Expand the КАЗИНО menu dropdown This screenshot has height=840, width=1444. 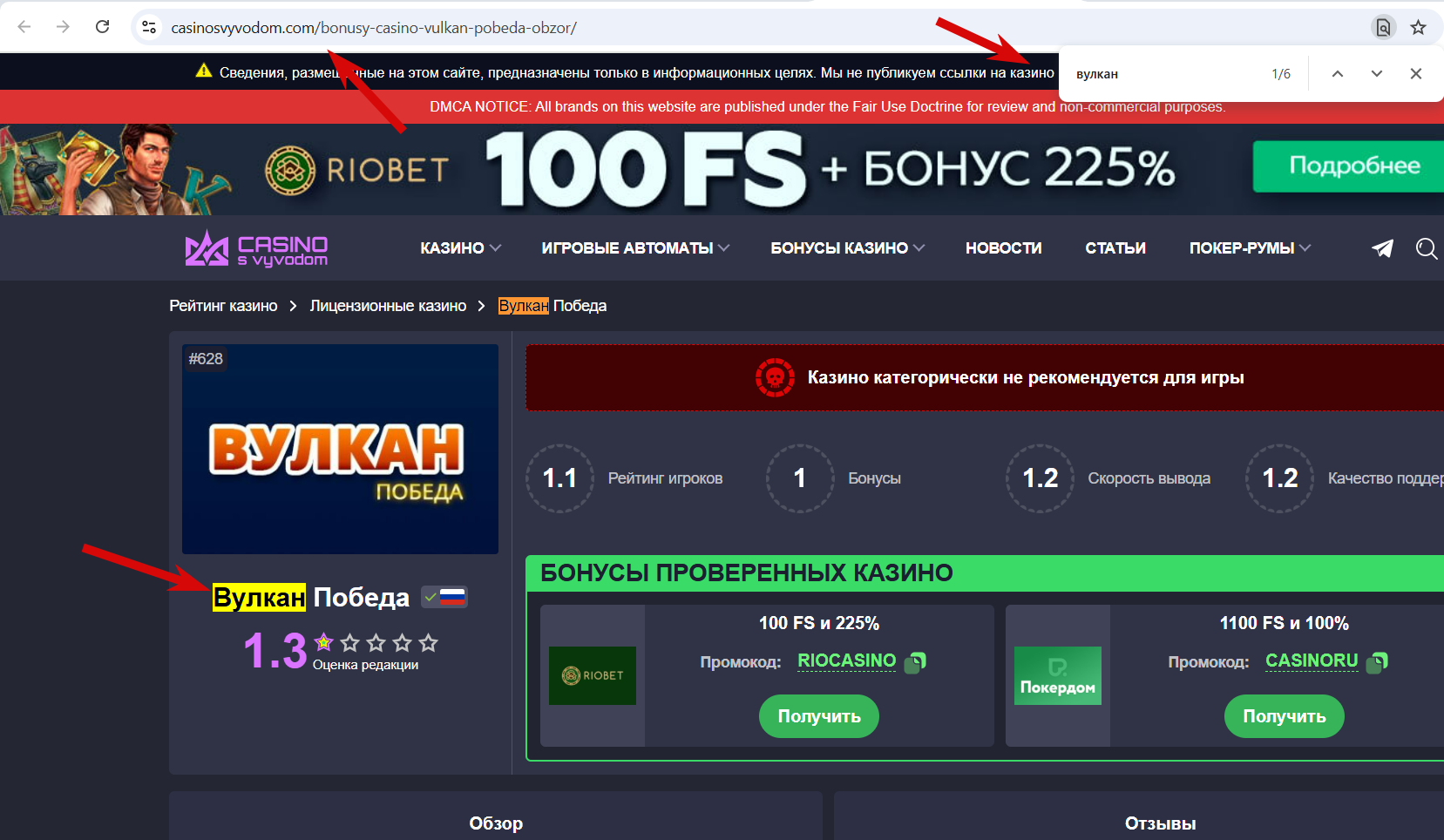(460, 248)
